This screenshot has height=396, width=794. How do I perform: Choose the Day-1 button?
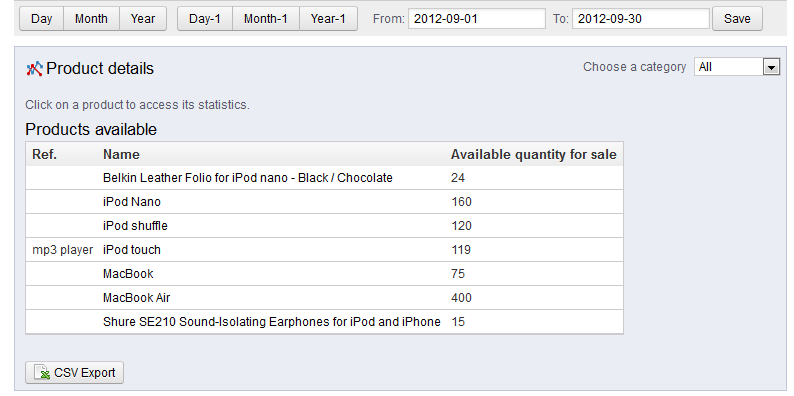coord(205,19)
